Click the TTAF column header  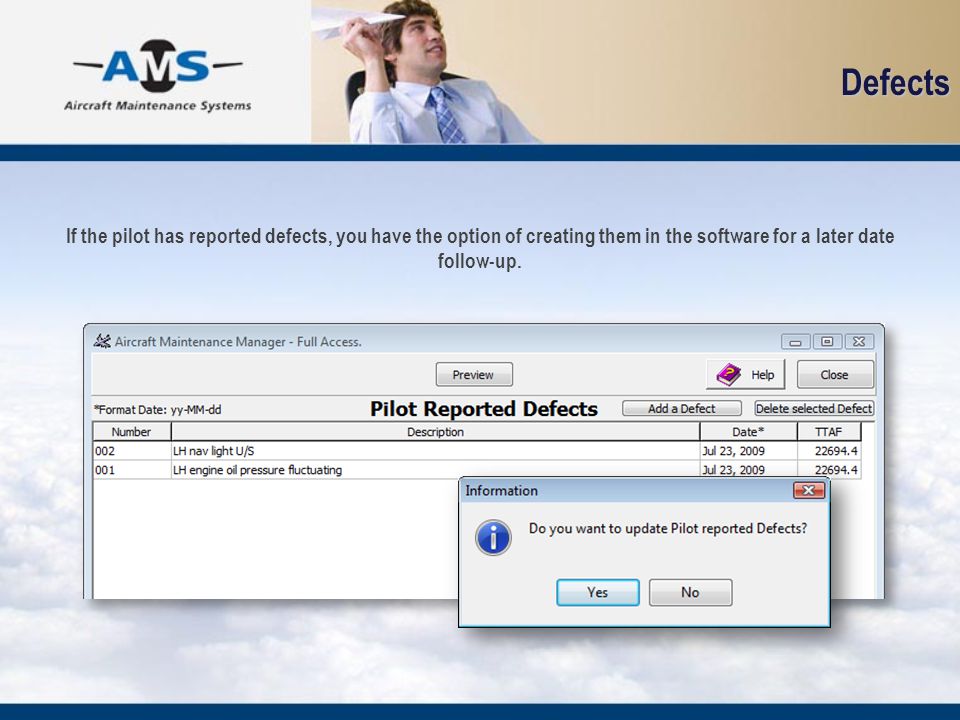(x=829, y=432)
